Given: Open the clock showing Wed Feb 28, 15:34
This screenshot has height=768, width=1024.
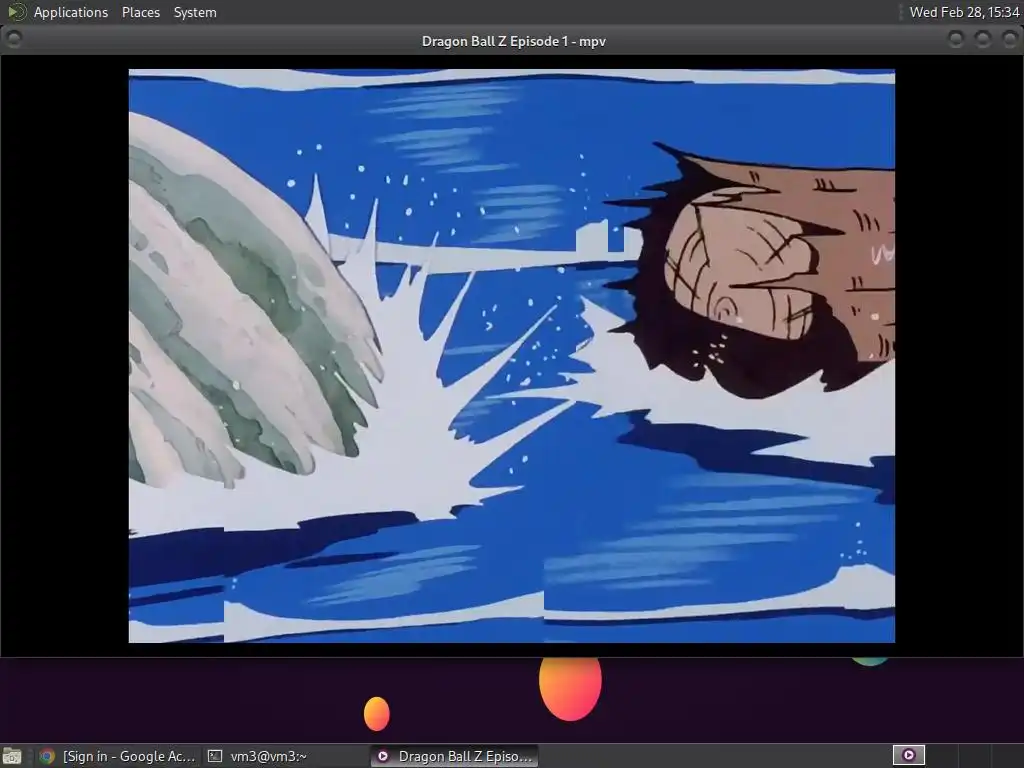Looking at the screenshot, I should pyautogui.click(x=964, y=12).
